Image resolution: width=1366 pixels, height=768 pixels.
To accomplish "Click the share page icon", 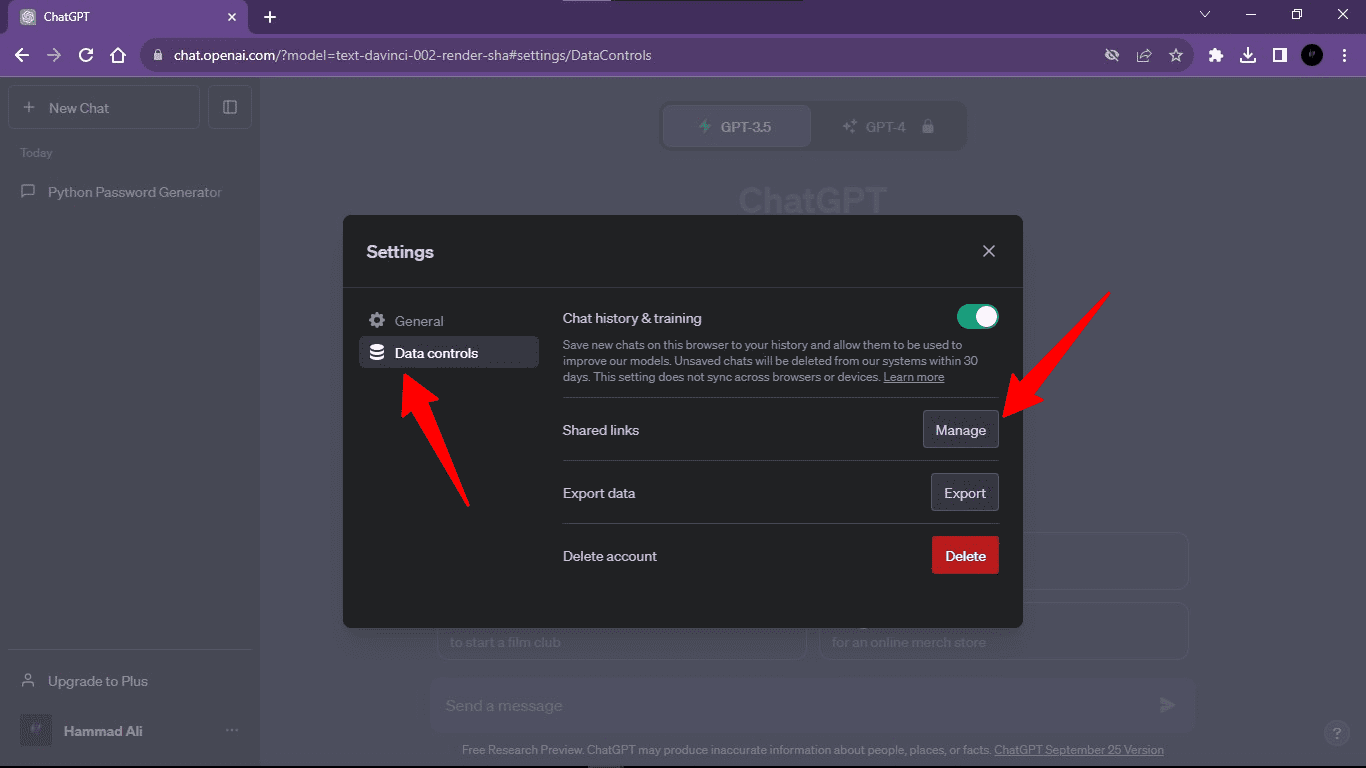I will click(x=1144, y=55).
